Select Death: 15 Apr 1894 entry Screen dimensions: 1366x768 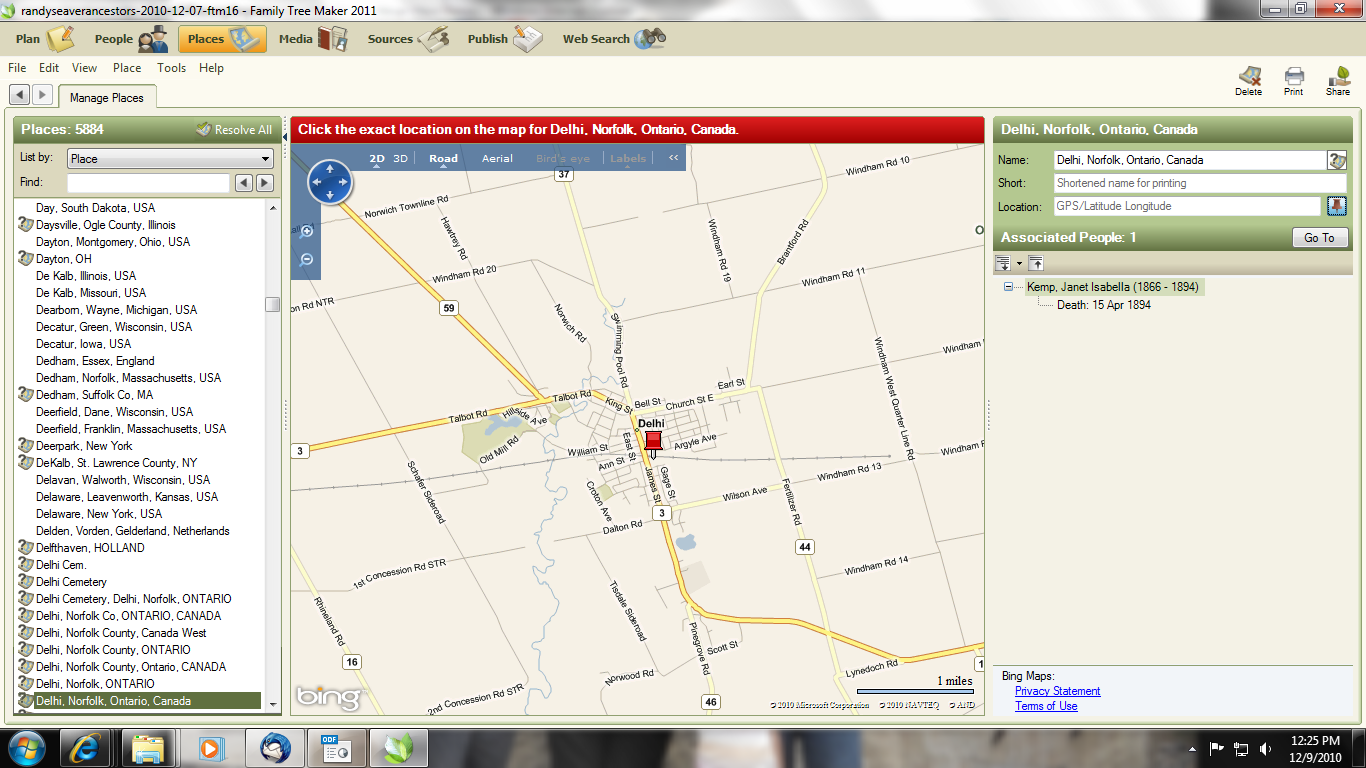(1104, 305)
